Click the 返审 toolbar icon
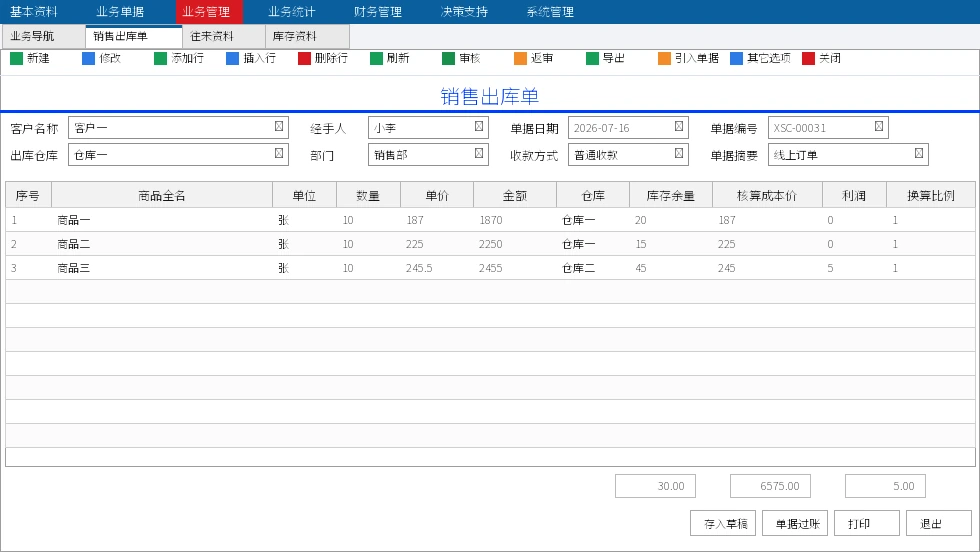This screenshot has width=980, height=552. tap(520, 58)
